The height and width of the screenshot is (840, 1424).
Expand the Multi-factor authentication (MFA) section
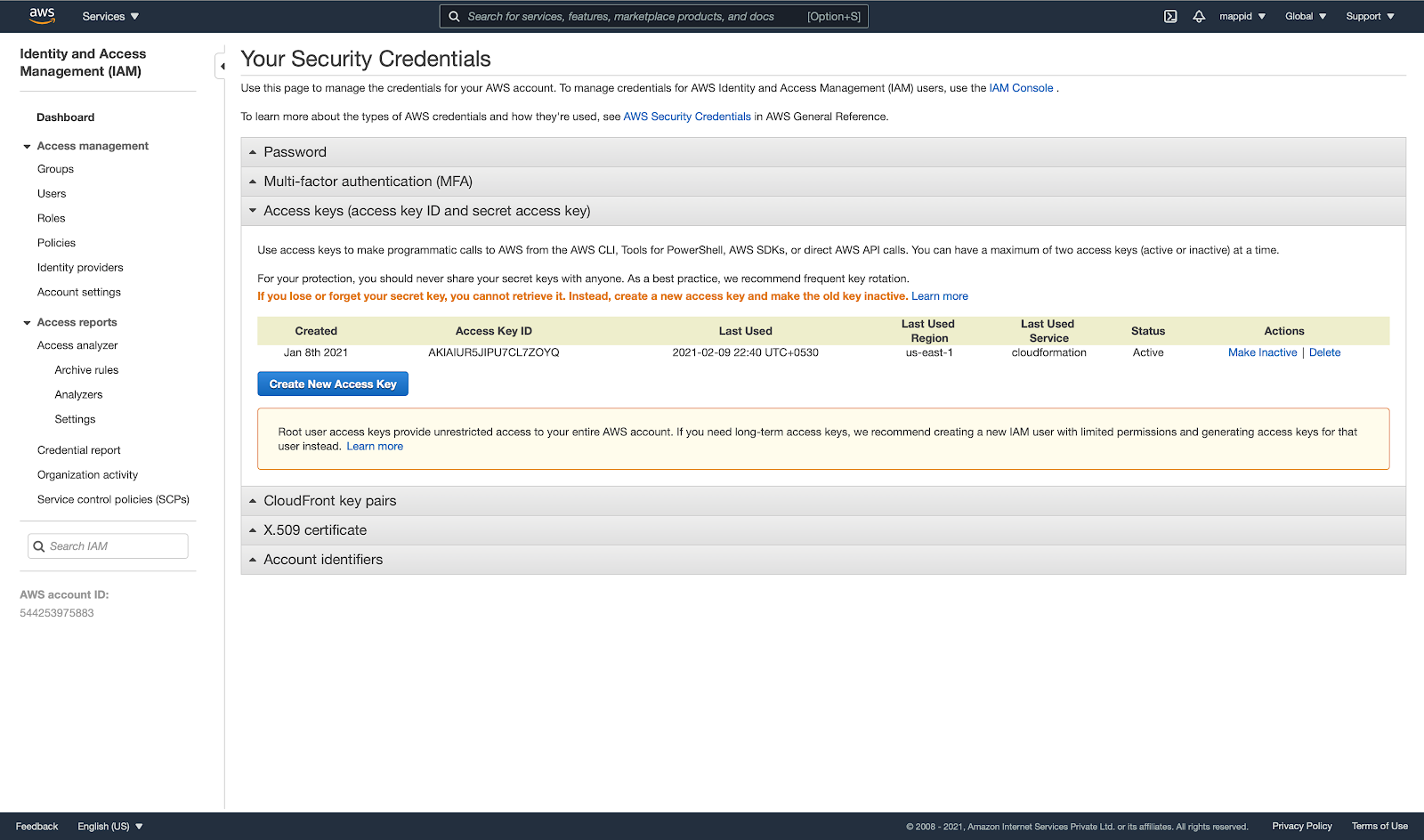point(823,182)
